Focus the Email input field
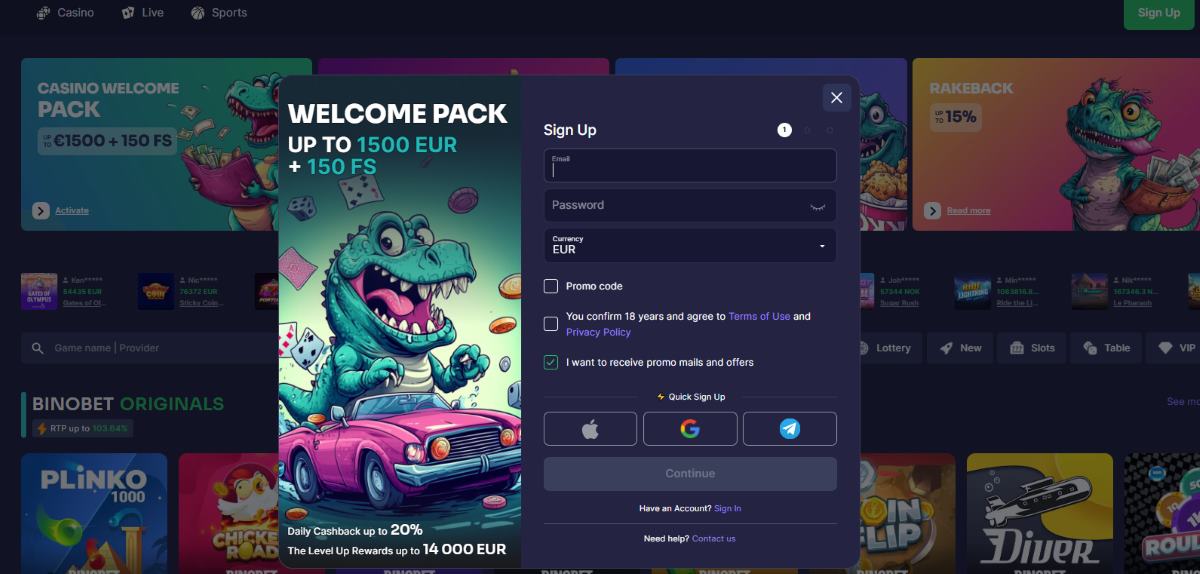The width and height of the screenshot is (1200, 574). coord(690,165)
